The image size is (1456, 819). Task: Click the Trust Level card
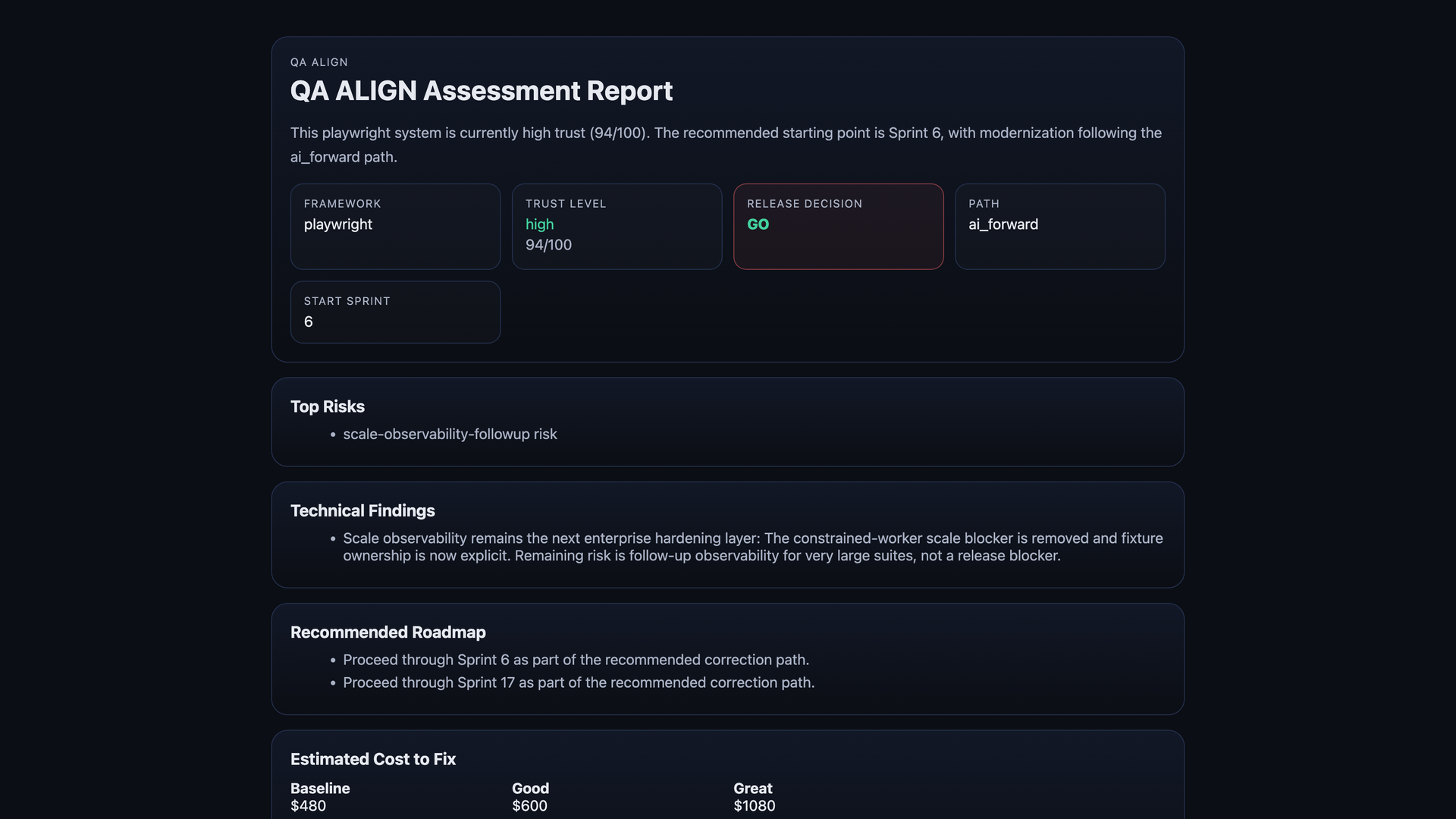pos(617,227)
